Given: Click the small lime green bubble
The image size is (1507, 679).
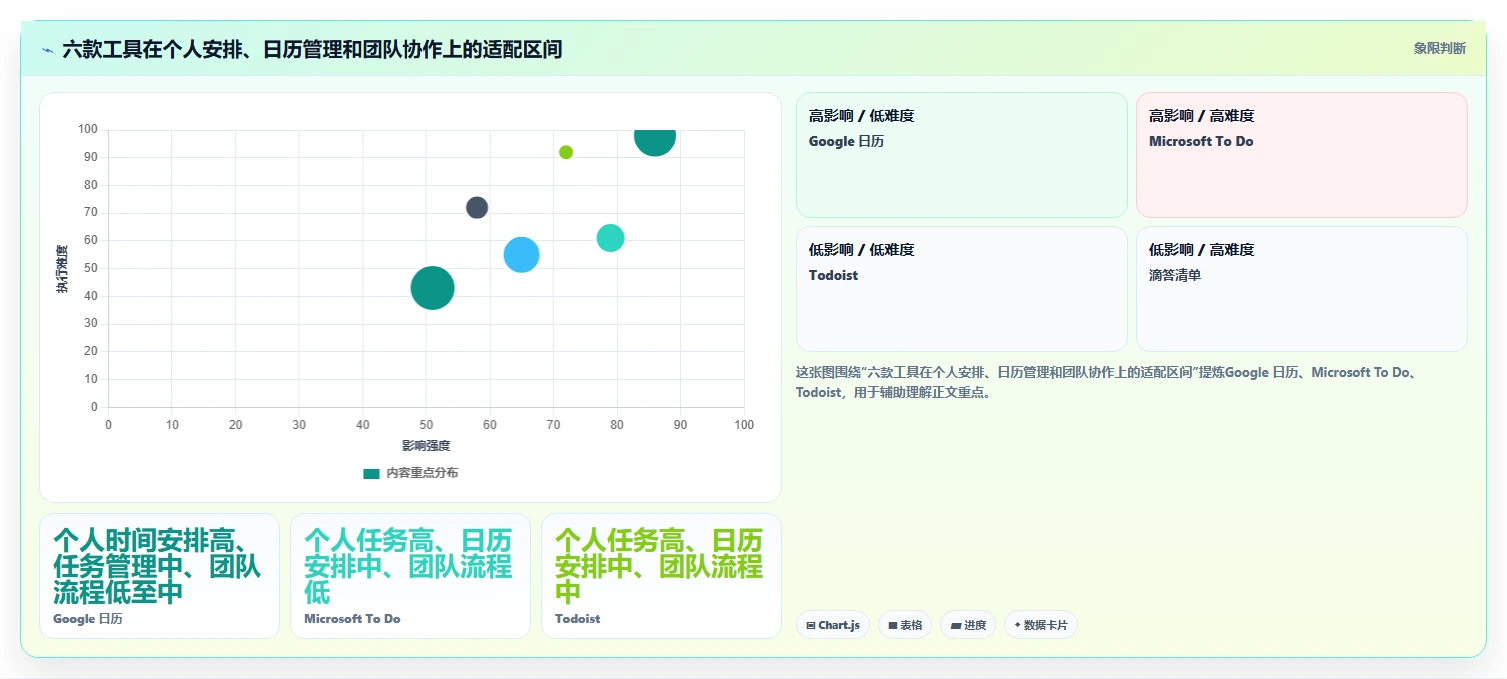Looking at the screenshot, I should tap(566, 152).
